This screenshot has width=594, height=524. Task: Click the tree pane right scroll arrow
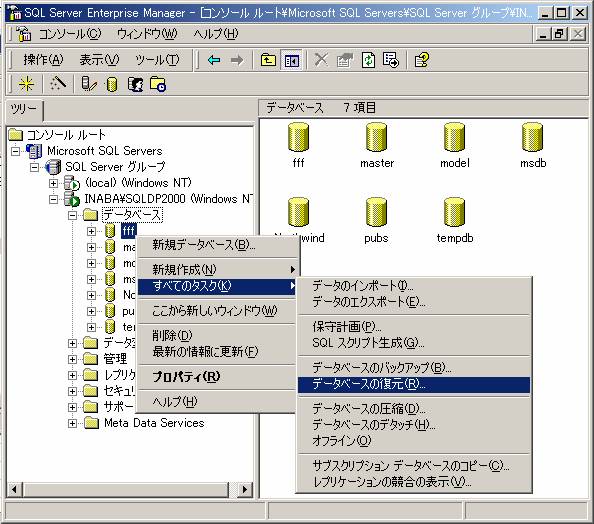point(245,490)
